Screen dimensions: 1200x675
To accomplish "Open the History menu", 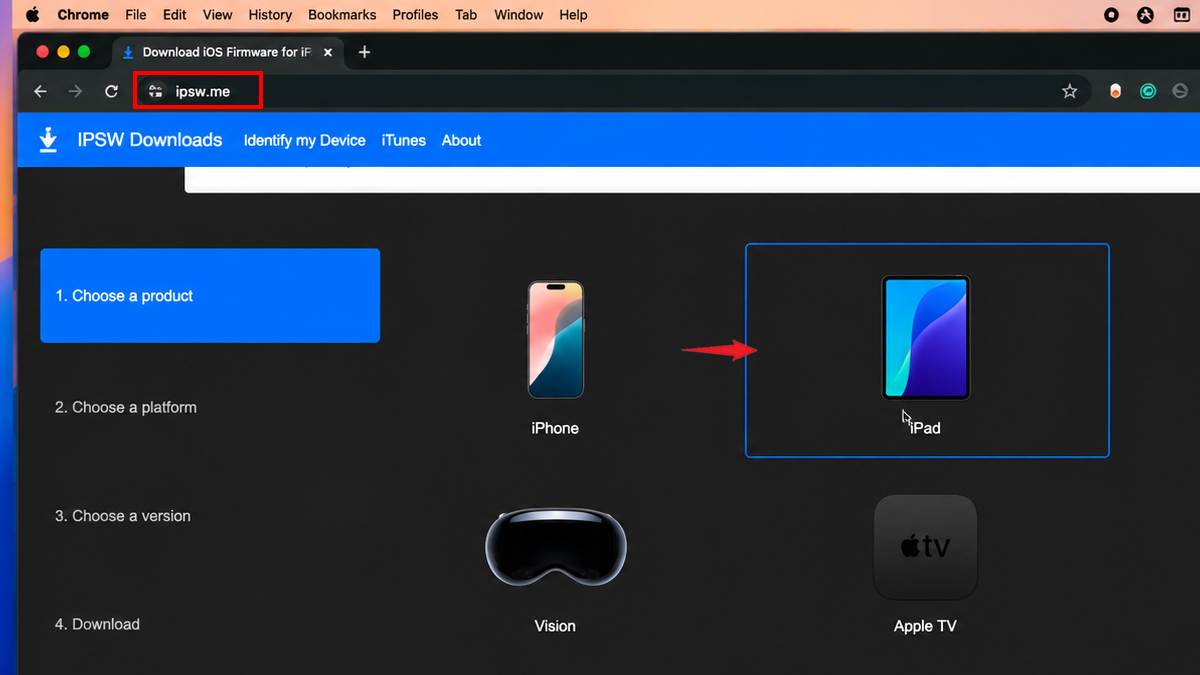I will (270, 15).
